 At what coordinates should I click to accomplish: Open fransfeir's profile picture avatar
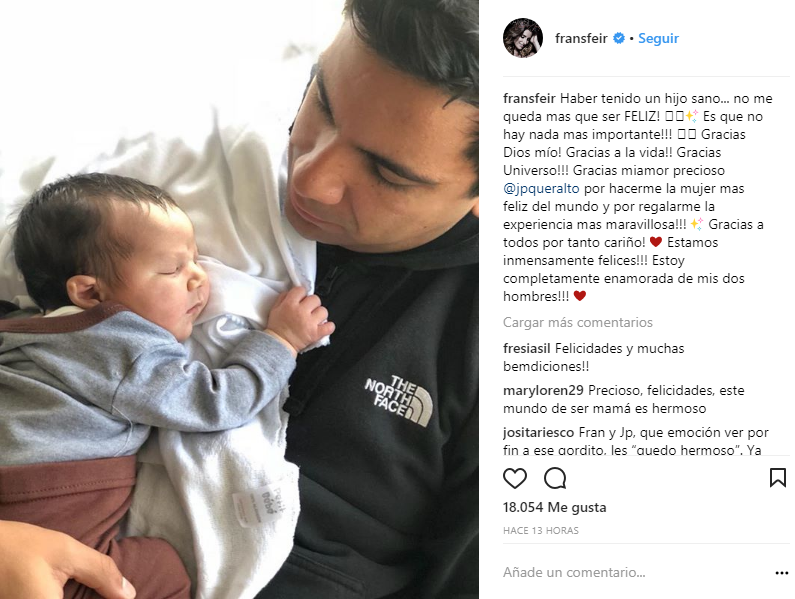523,38
